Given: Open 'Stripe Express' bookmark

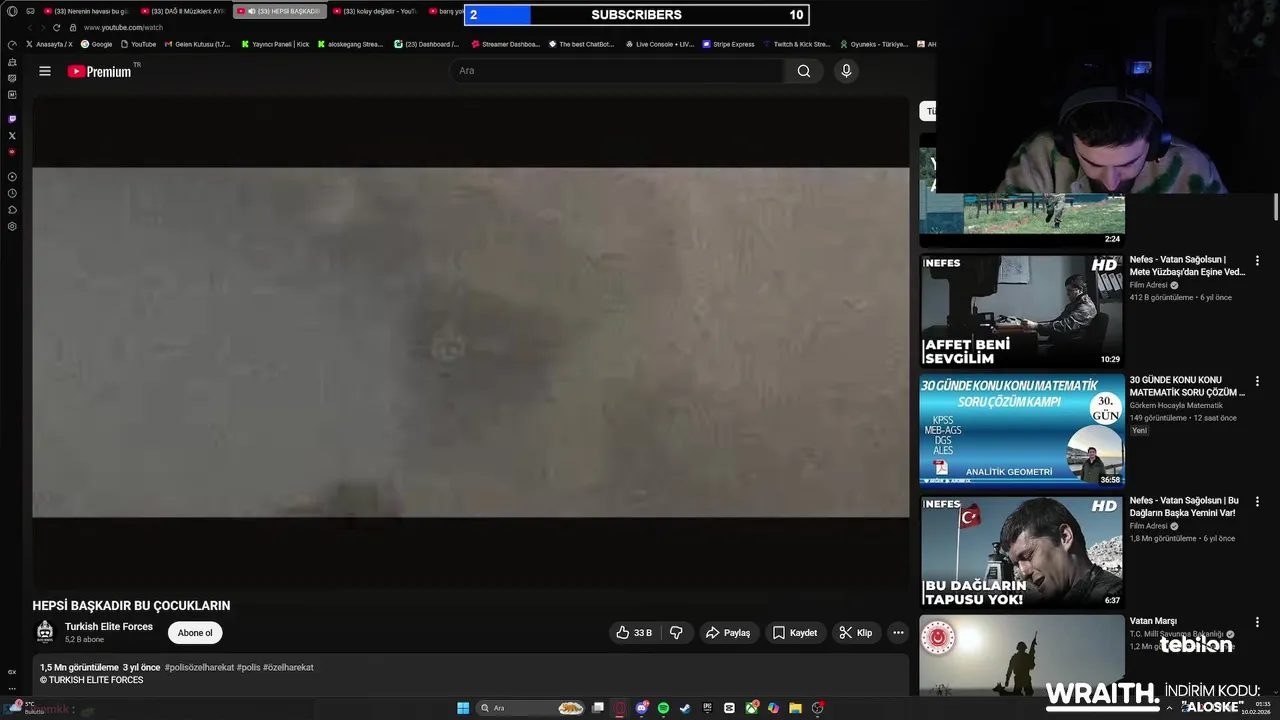Looking at the screenshot, I should tap(728, 44).
